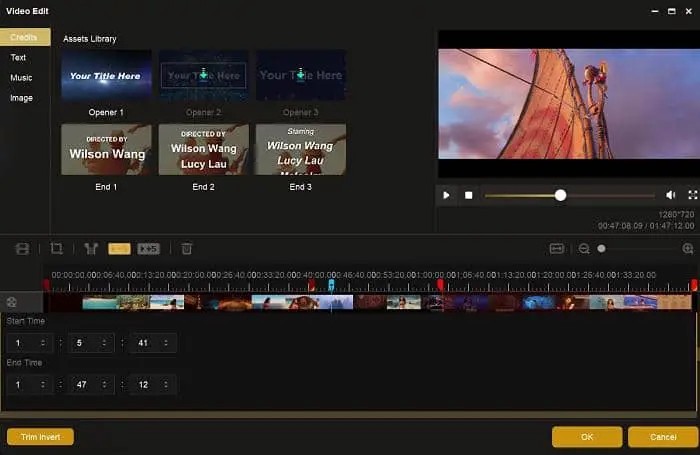This screenshot has width=700, height=455.
Task: Click the red marker at timeline end
Action: (x=695, y=285)
